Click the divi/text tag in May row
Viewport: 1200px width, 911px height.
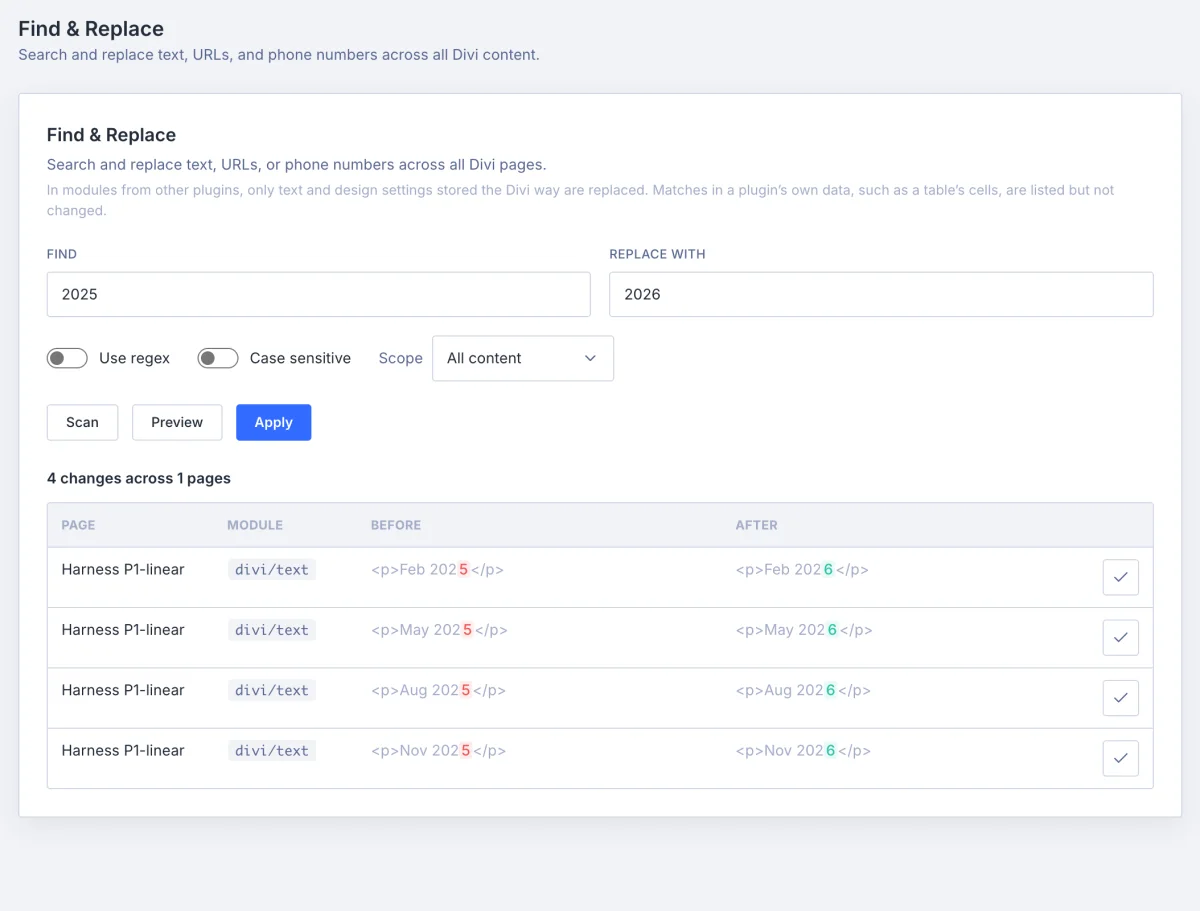pos(272,630)
